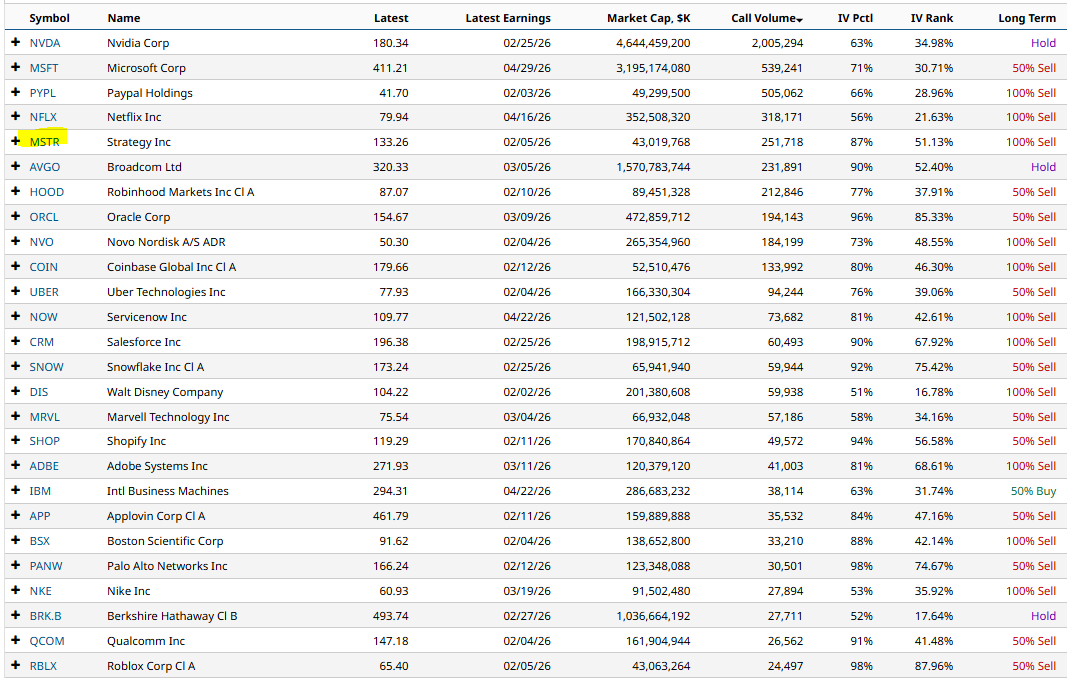Screen dimensions: 1067x678
Task: Click the 100% Sell rating for Netflix
Action: (x=1031, y=117)
